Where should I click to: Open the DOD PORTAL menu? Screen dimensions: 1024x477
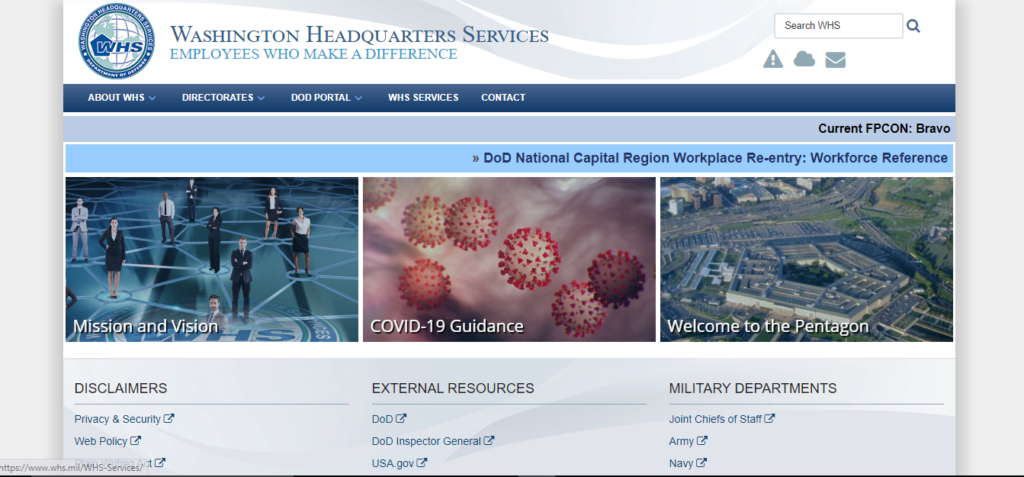point(321,97)
